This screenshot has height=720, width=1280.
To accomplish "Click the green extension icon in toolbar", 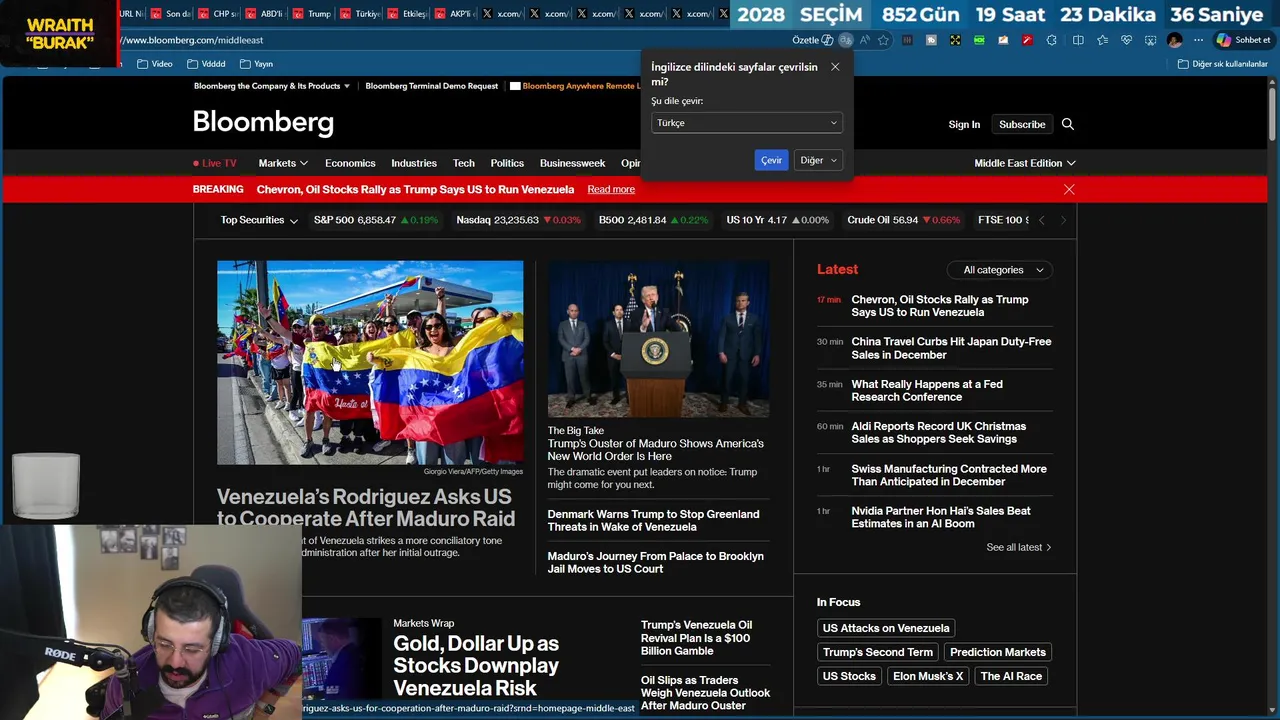I will 979,40.
